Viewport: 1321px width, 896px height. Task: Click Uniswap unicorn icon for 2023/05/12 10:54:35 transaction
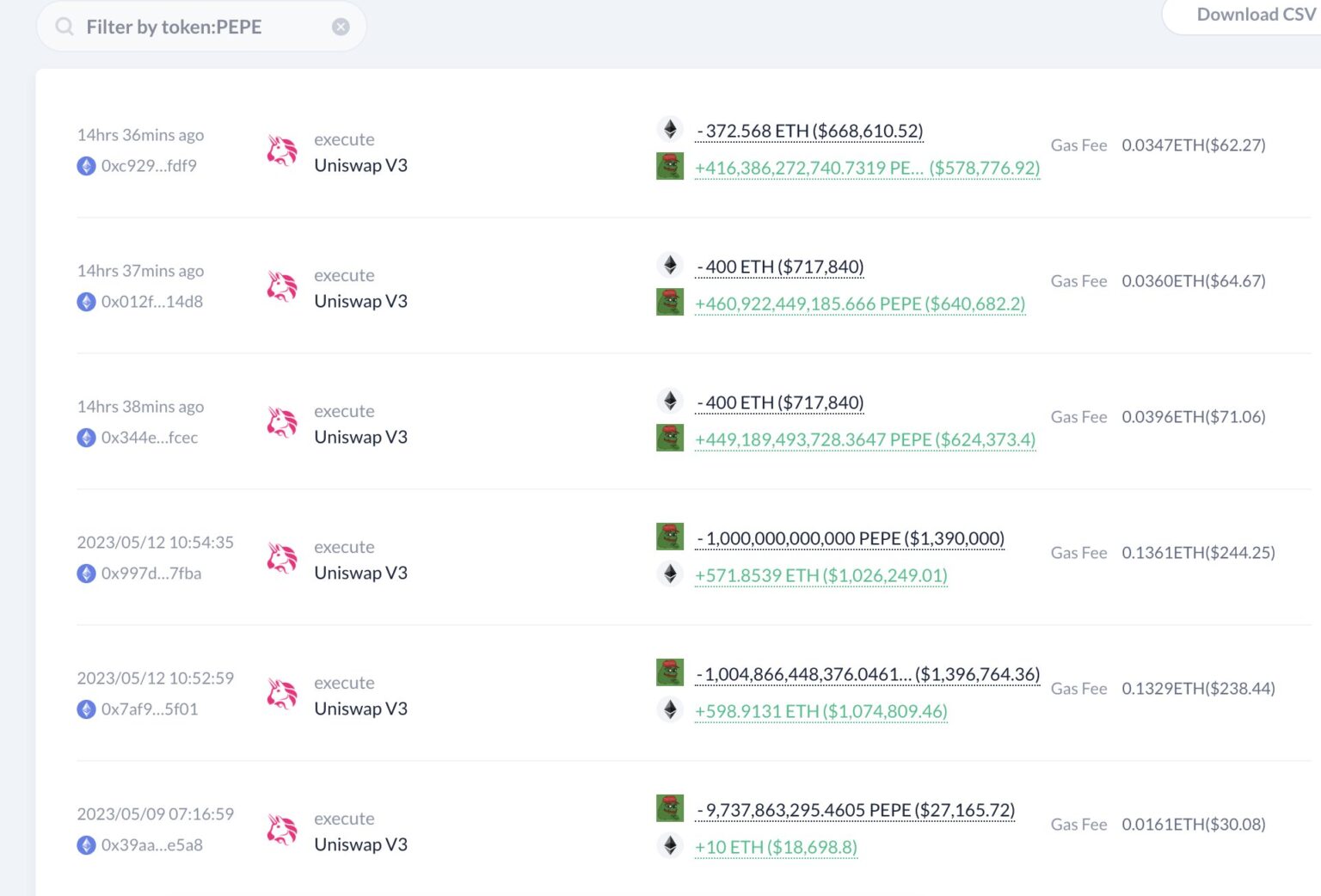(282, 559)
